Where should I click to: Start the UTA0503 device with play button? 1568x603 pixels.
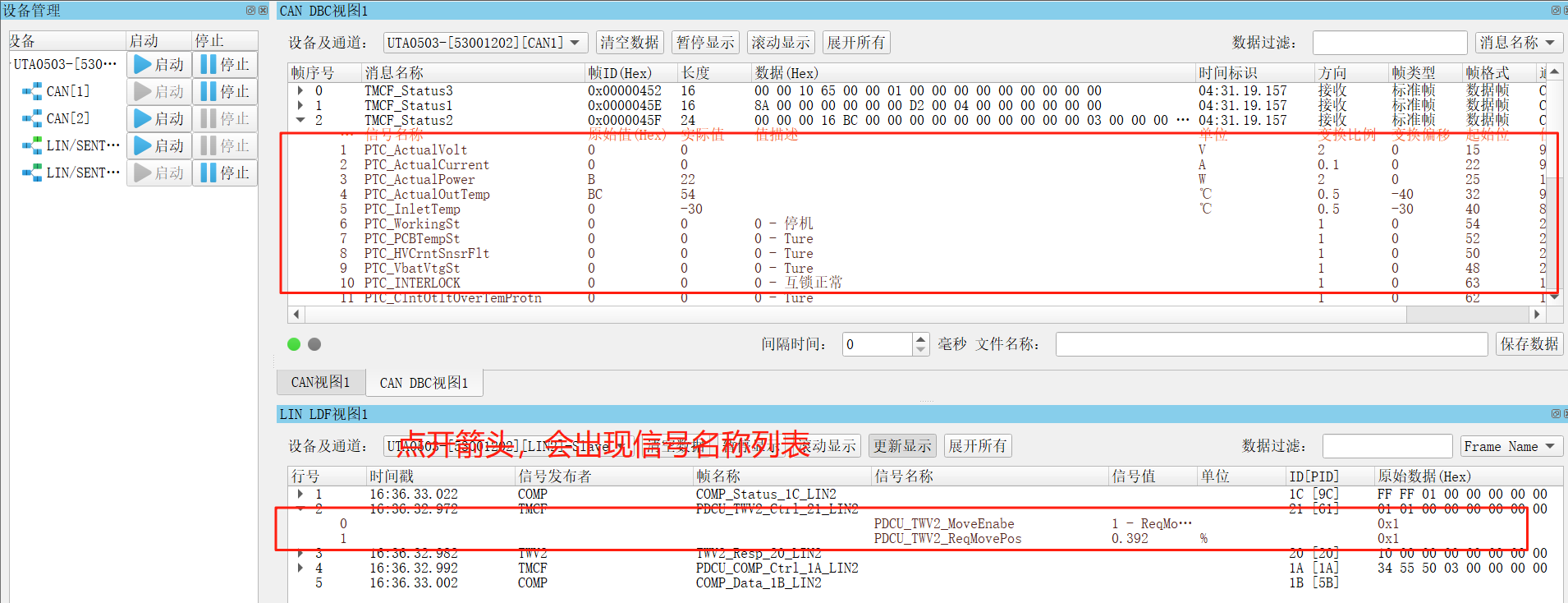pyautogui.click(x=159, y=64)
